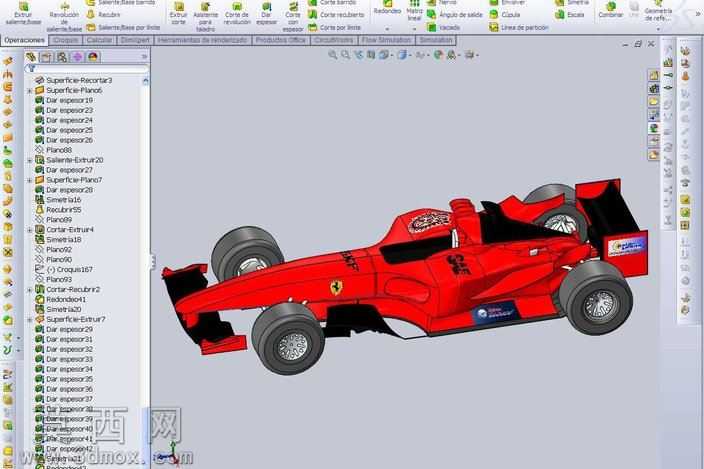Viewport: 704px width, 469px height.
Task: Select Dar espesor29 feature
Action: click(x=64, y=329)
